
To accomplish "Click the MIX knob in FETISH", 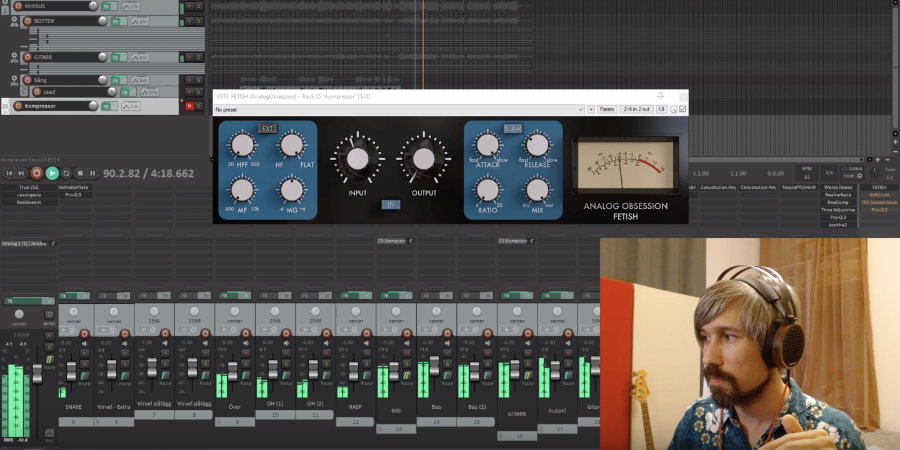I will [x=537, y=189].
